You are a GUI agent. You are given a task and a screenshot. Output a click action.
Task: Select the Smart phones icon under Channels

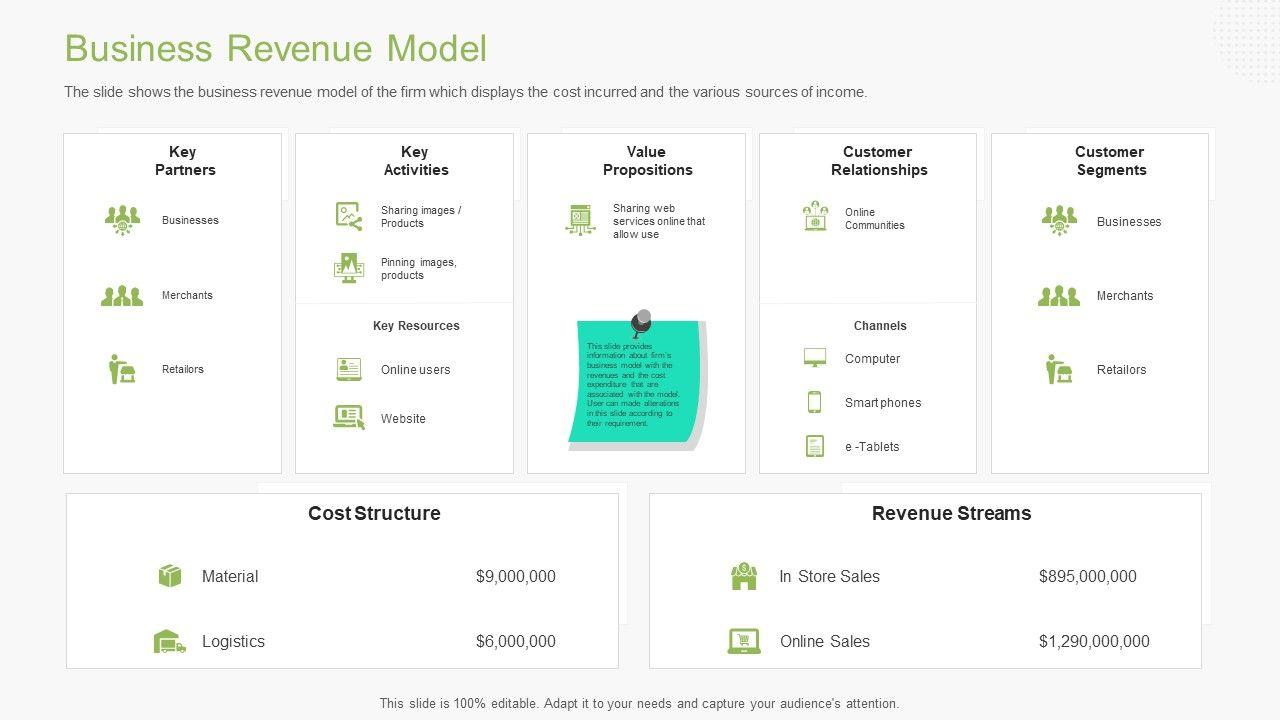coord(814,402)
